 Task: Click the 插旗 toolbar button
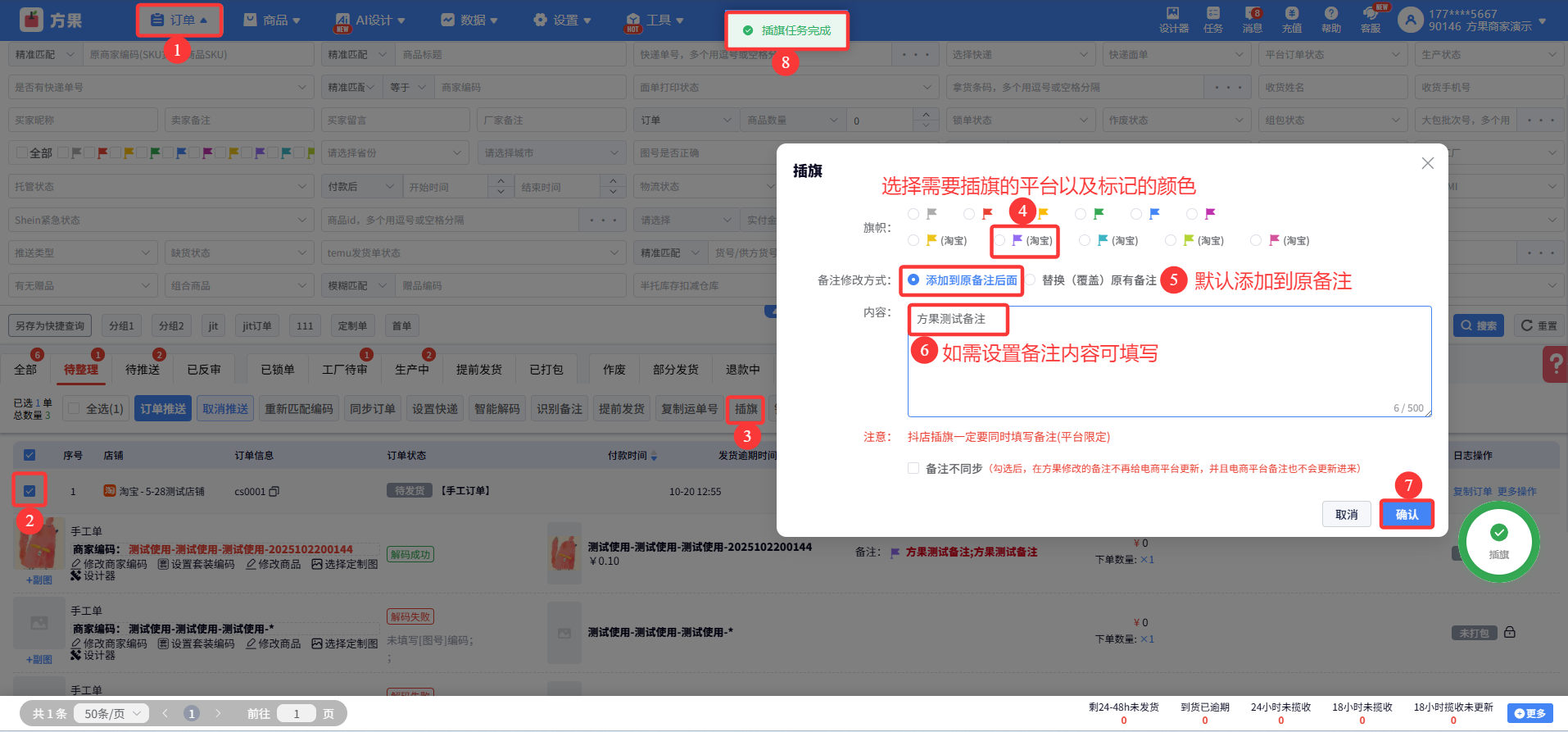[745, 408]
